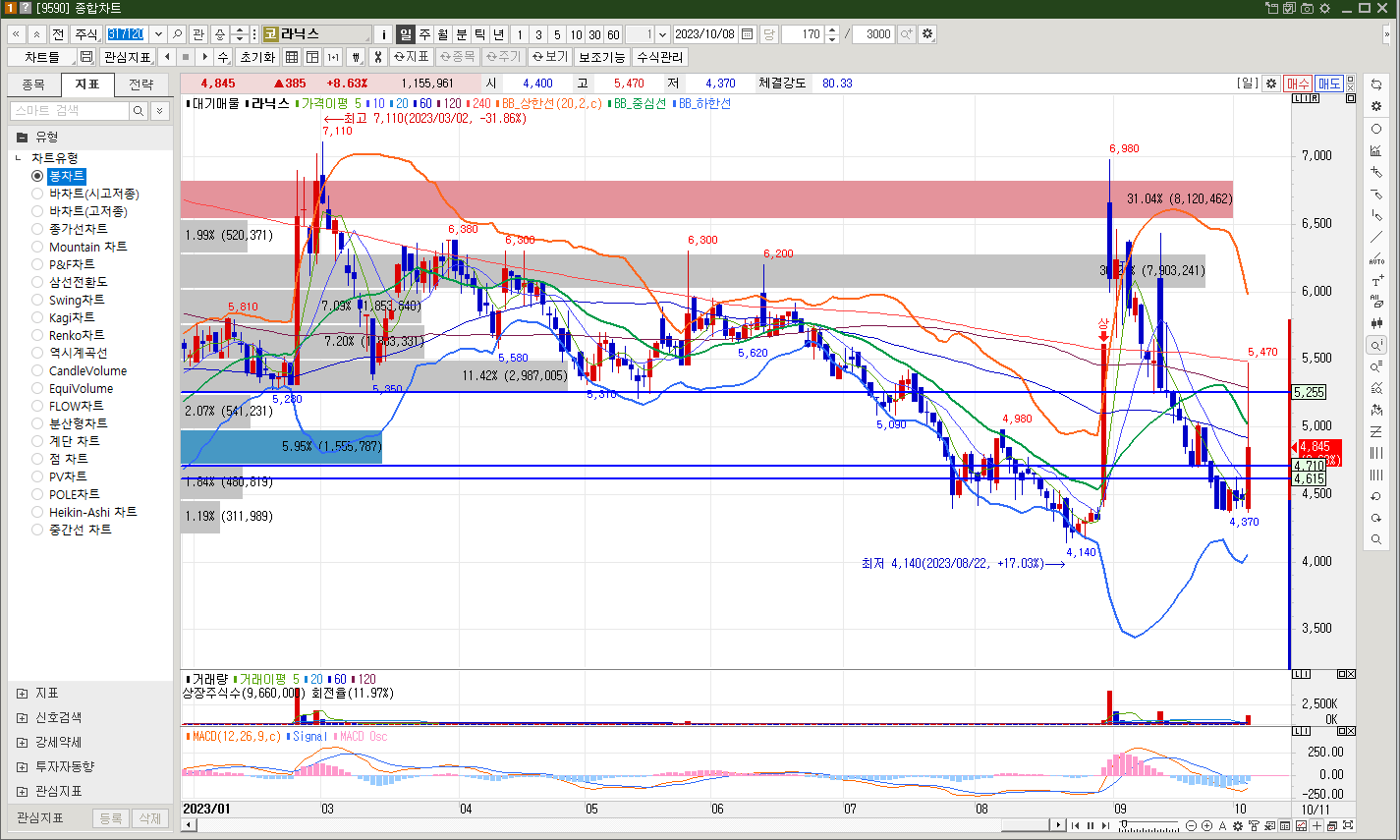
Task: Select the P&F차트 radio option
Action: coord(37,264)
